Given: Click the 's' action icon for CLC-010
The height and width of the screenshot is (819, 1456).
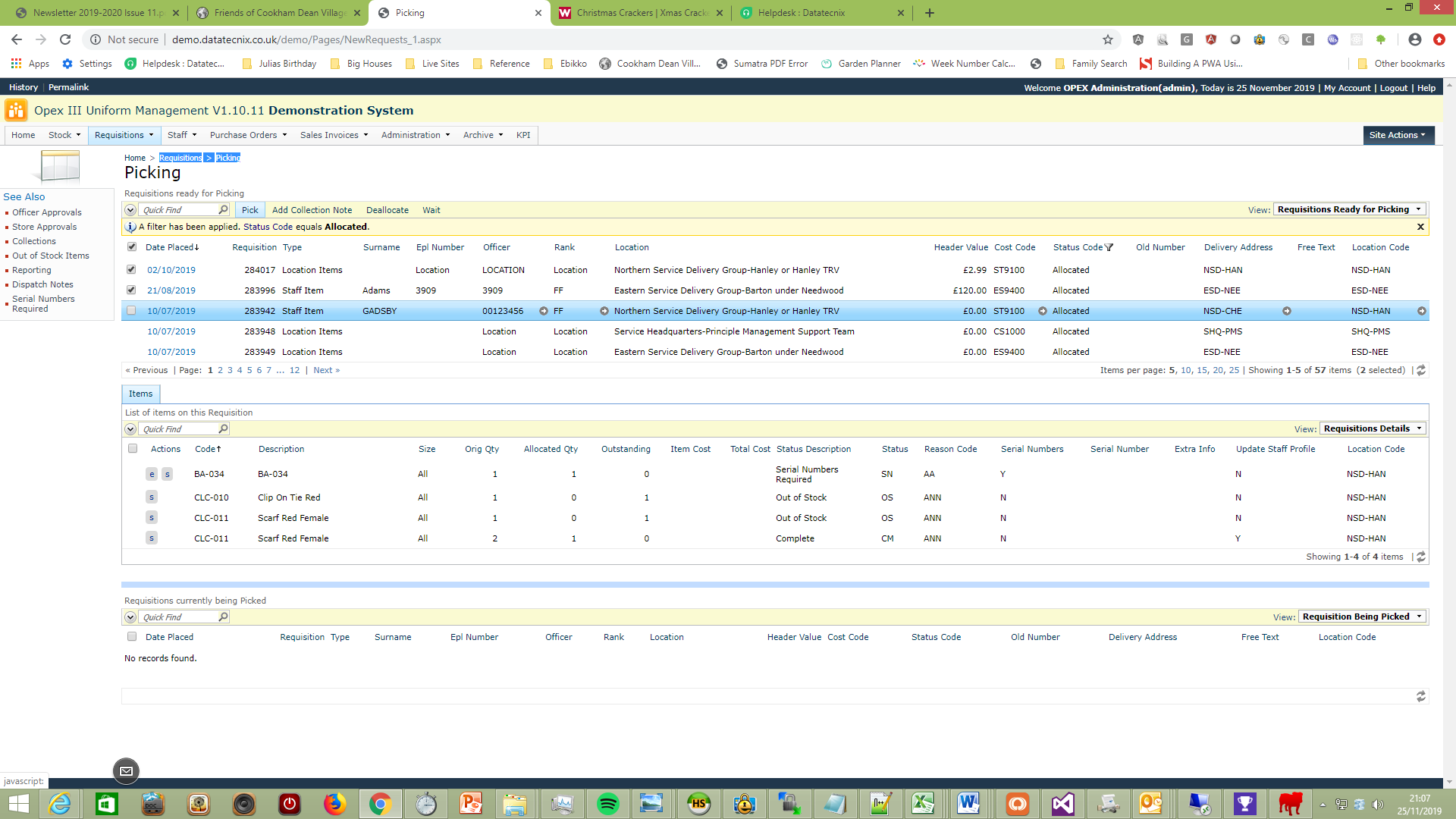Looking at the screenshot, I should tap(152, 497).
